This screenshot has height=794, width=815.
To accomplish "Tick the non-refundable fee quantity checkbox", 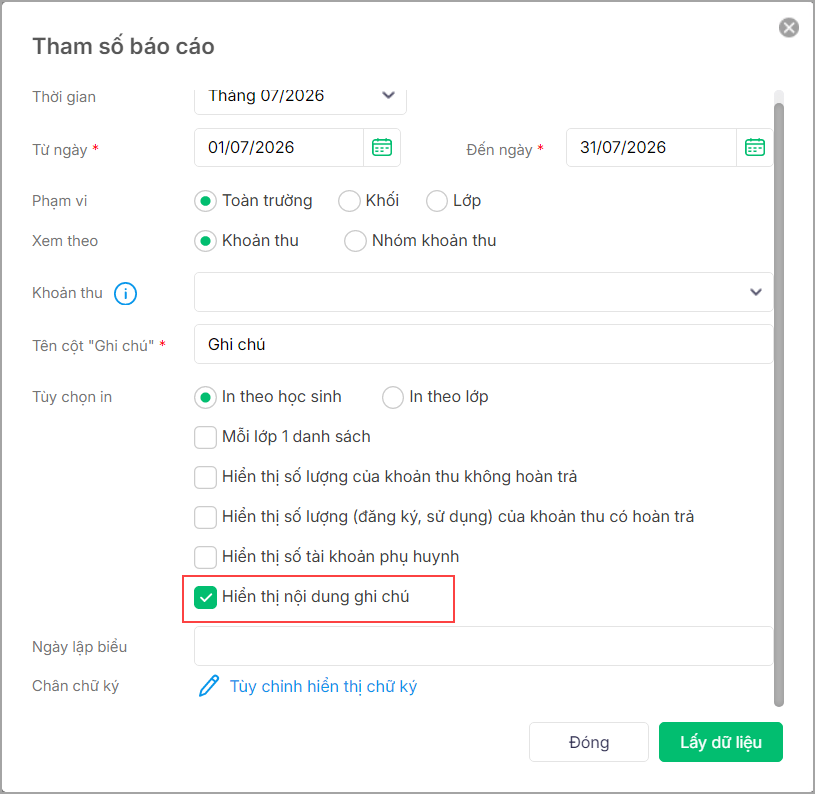I will [205, 477].
